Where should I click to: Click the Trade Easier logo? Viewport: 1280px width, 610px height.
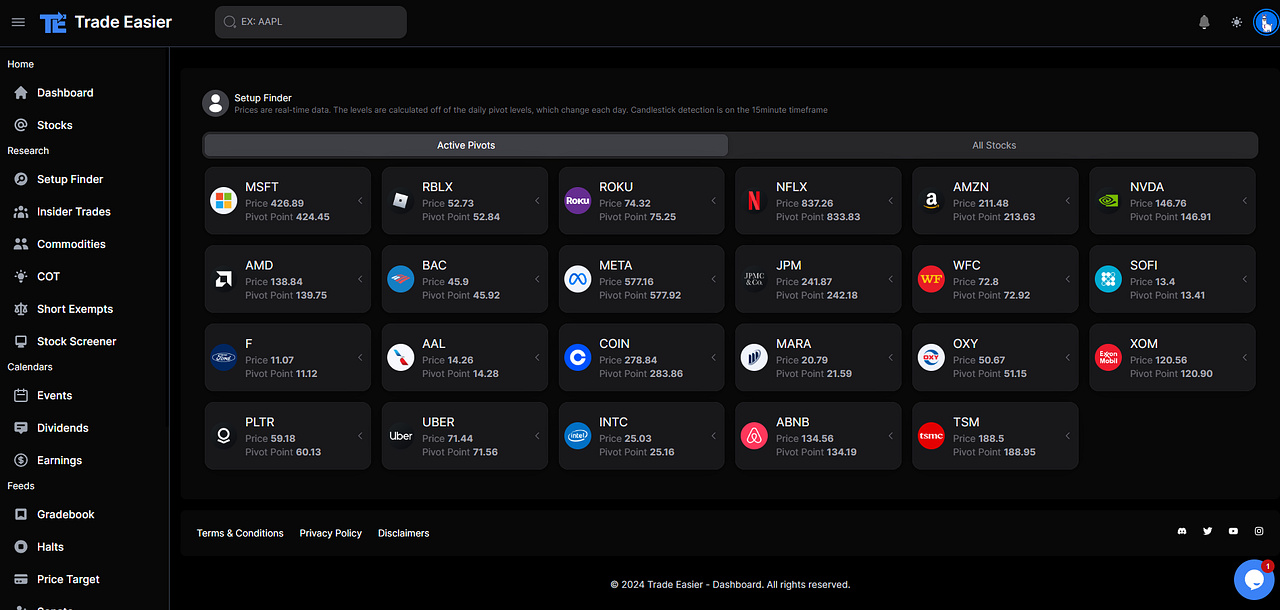click(53, 22)
